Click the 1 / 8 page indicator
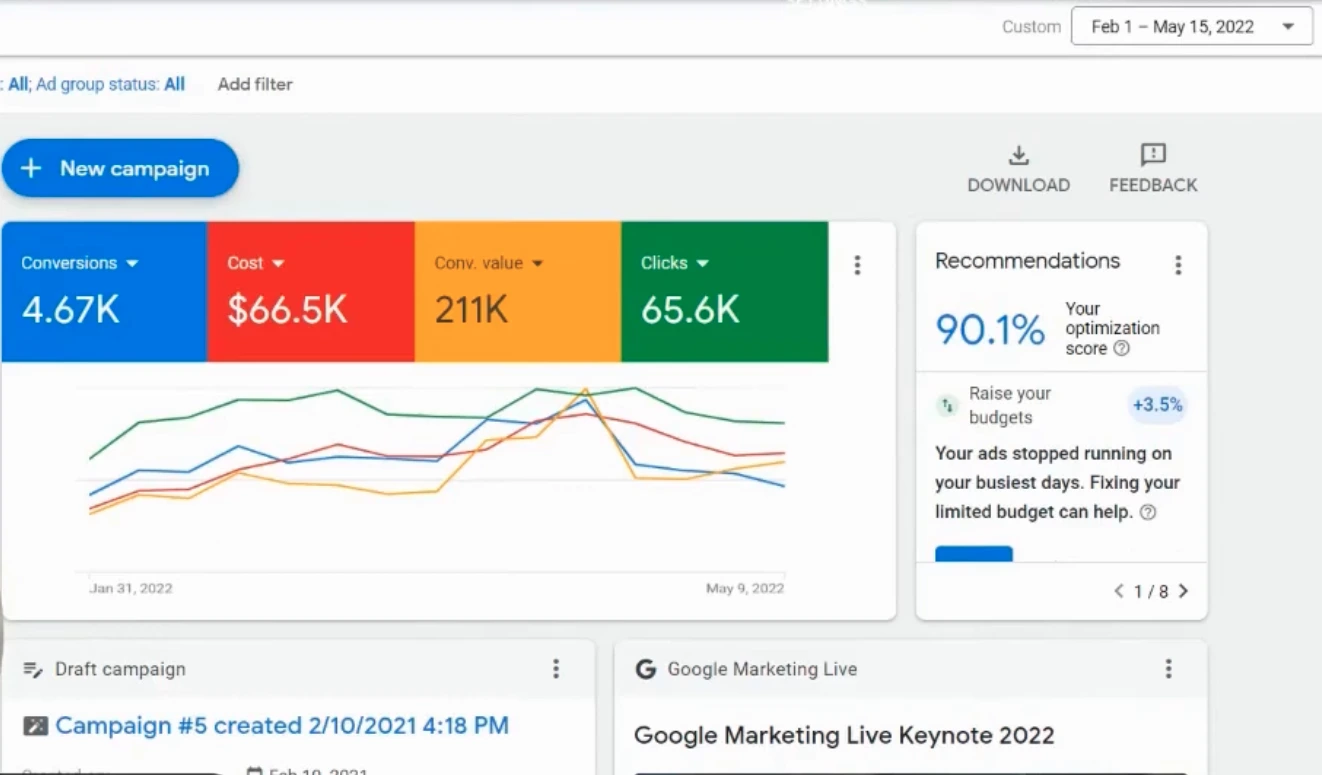1322x775 pixels. pyautogui.click(x=1151, y=591)
